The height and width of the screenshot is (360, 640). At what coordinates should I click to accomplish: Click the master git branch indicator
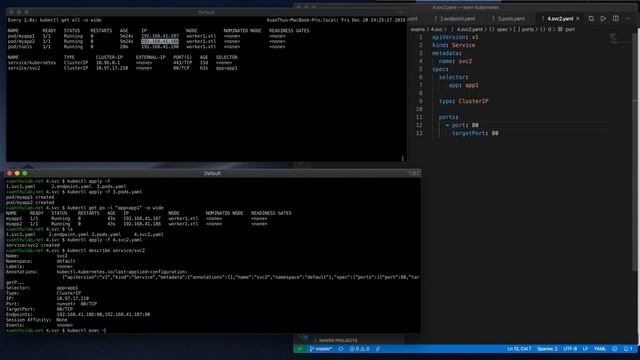click(321, 349)
